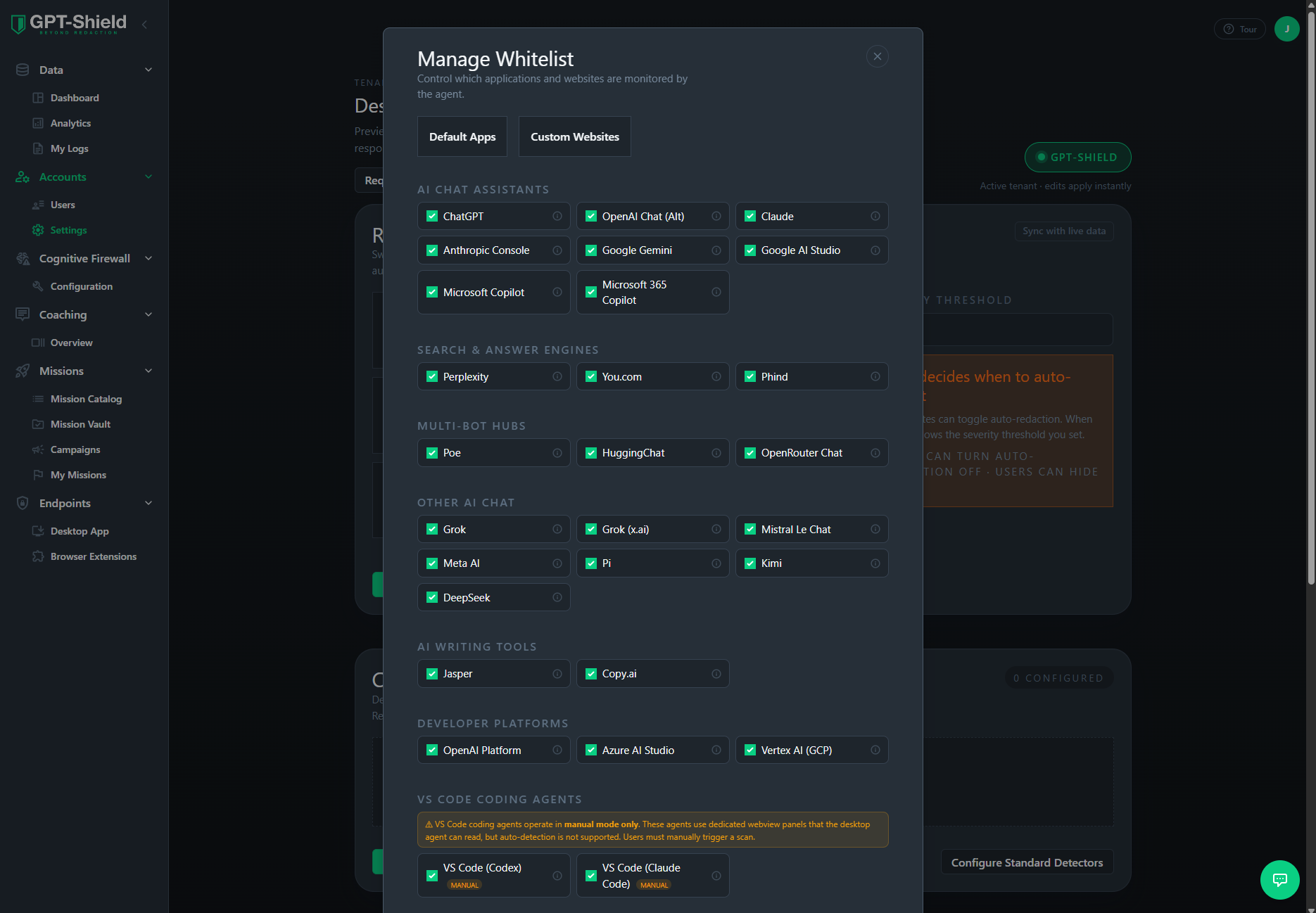Click the Tour button
The image size is (1316, 913).
[x=1240, y=29]
